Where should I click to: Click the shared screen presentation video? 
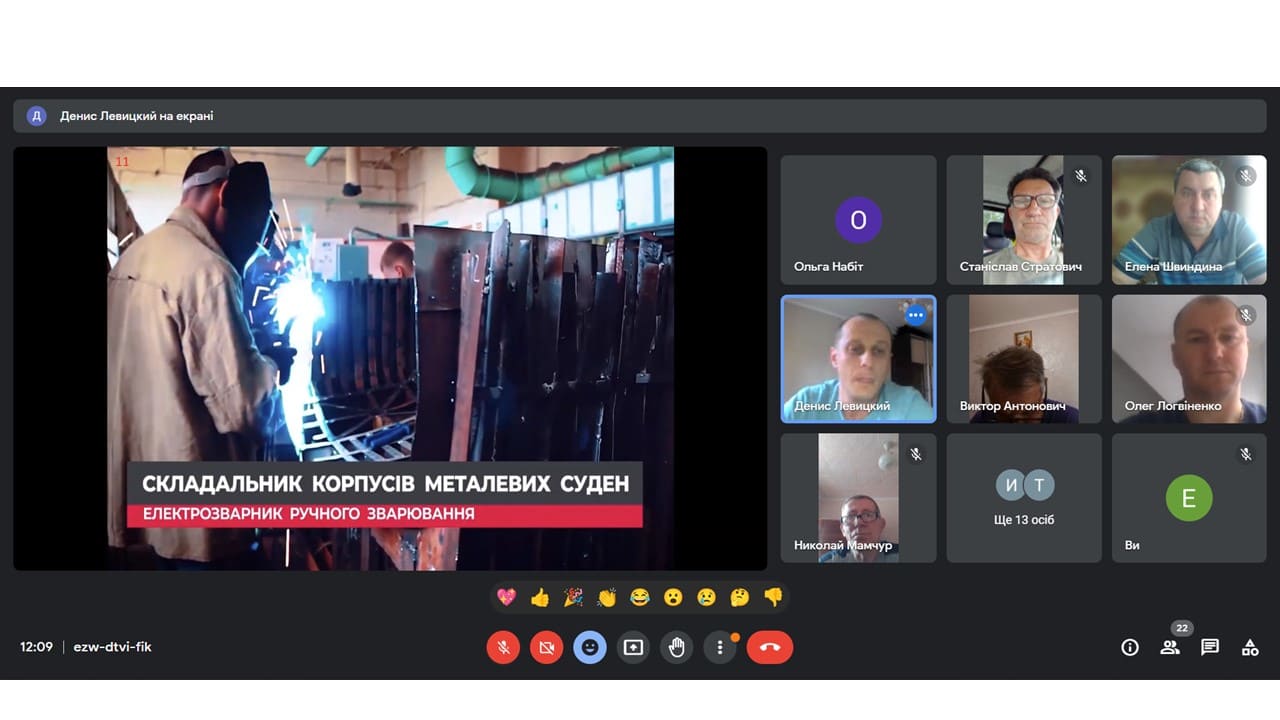click(390, 358)
